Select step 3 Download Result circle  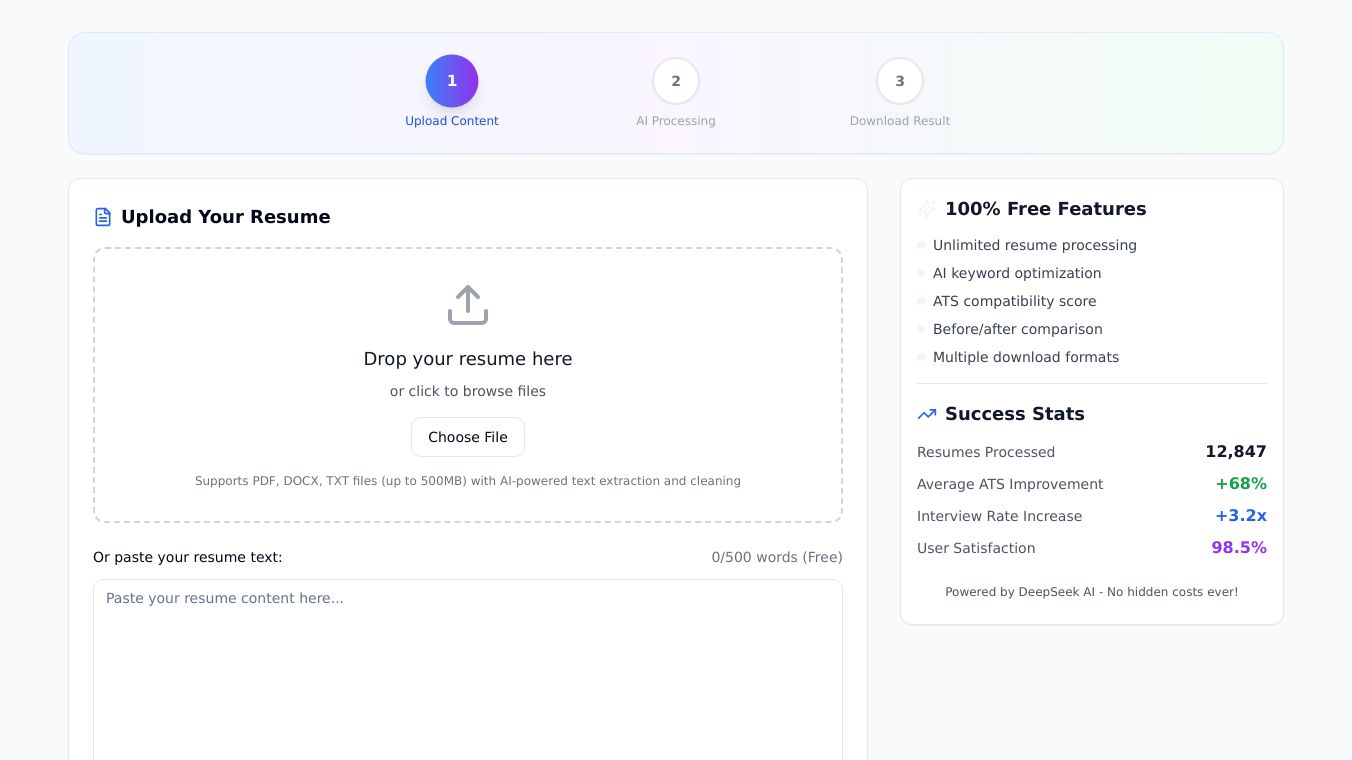point(900,81)
